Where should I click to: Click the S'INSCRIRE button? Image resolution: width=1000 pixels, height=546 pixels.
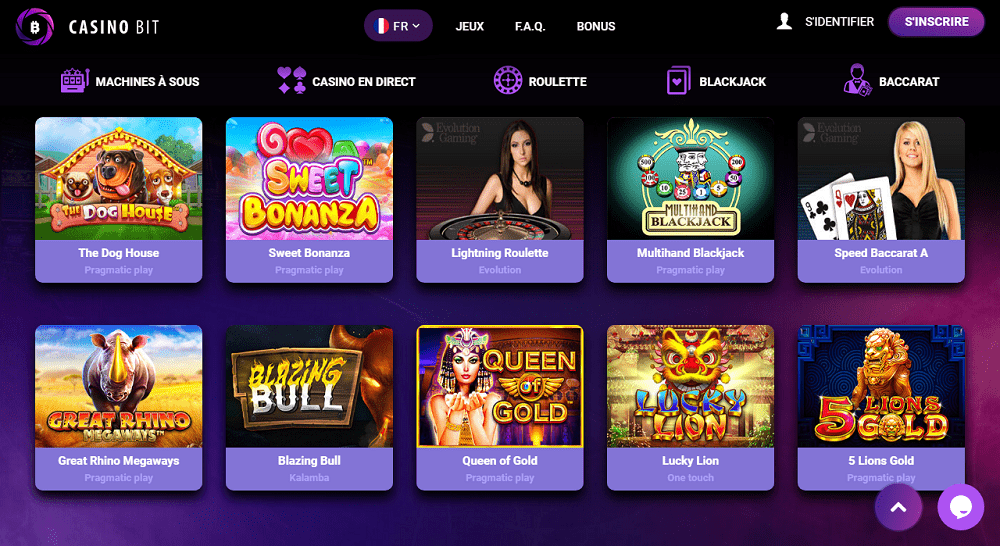click(936, 22)
